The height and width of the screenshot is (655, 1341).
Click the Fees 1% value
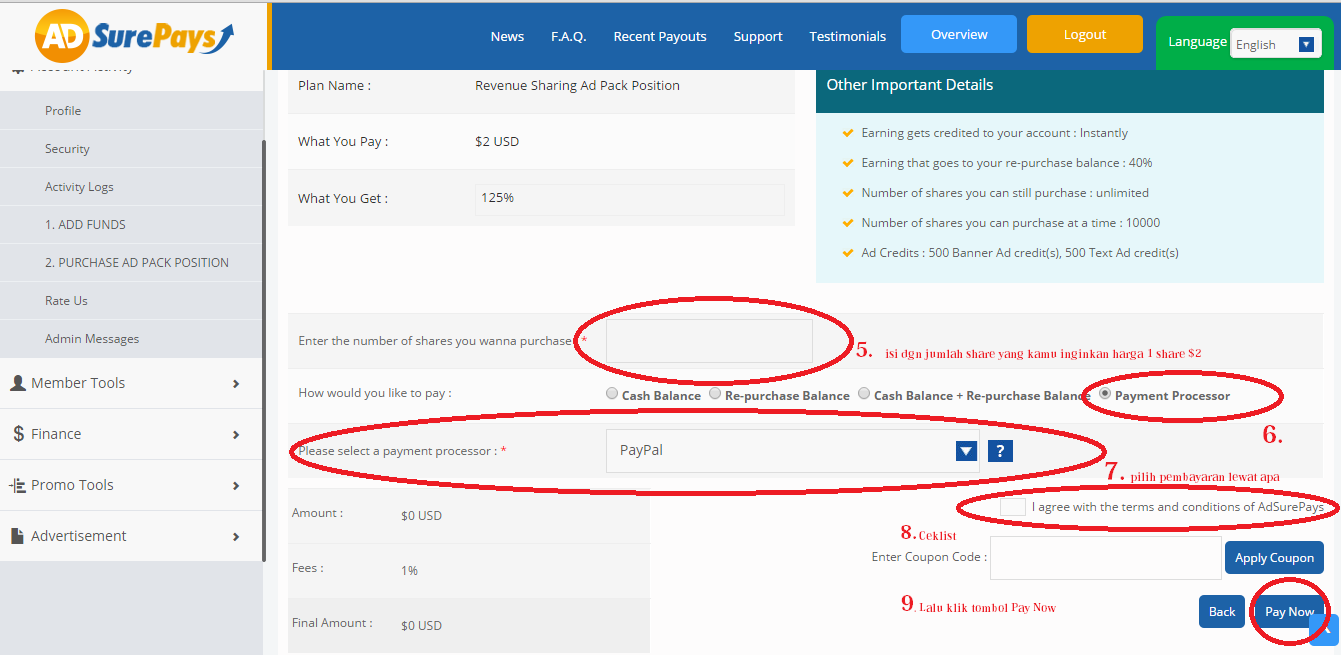coord(409,571)
